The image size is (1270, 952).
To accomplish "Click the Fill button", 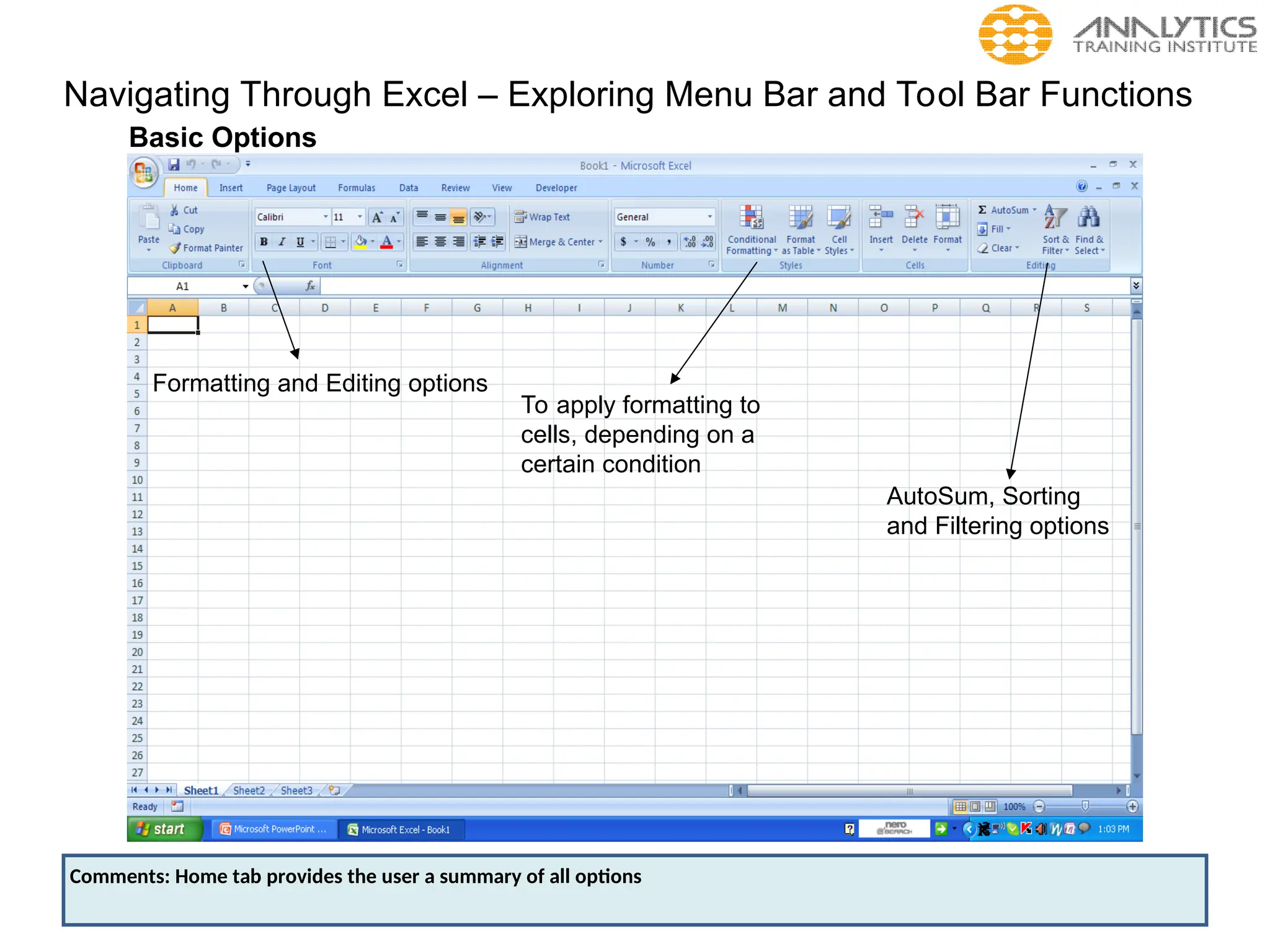I will click(x=994, y=229).
